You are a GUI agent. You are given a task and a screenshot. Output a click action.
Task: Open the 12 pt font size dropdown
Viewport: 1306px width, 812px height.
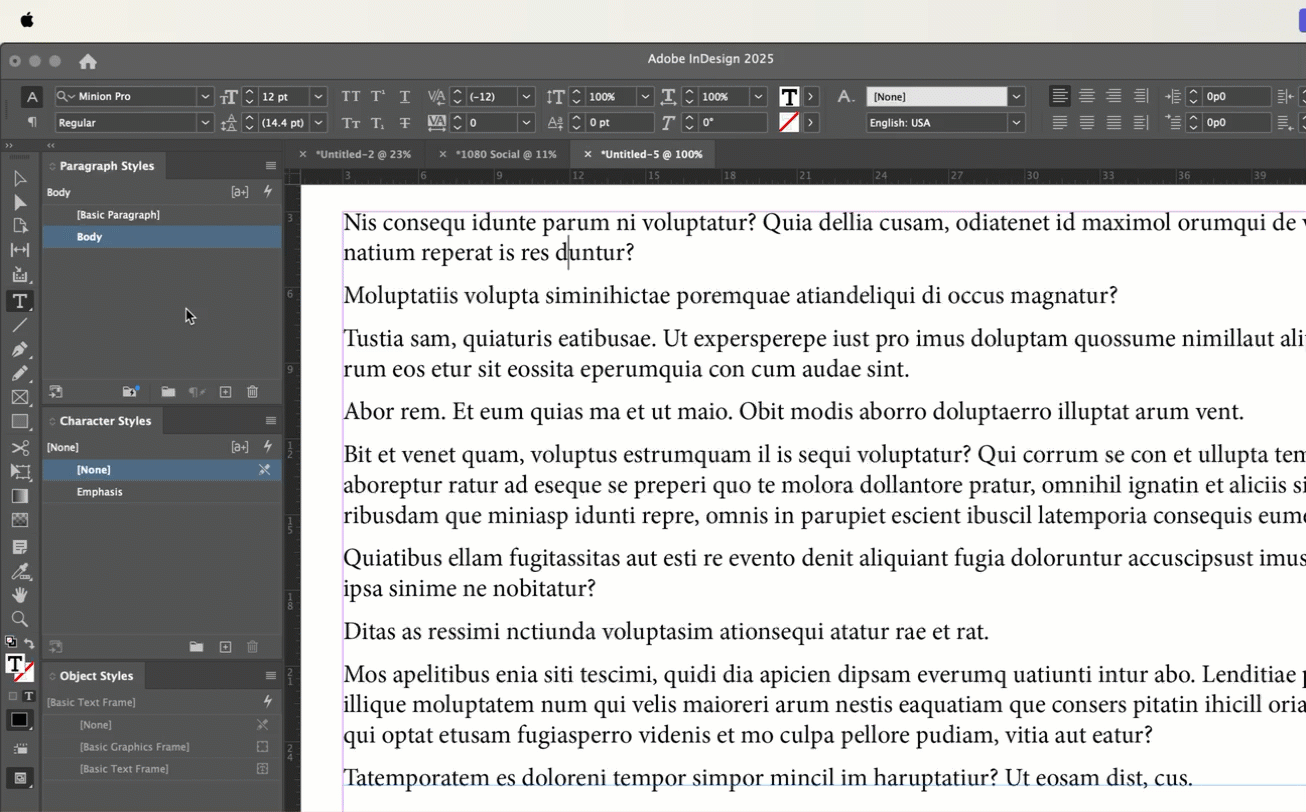pos(318,97)
